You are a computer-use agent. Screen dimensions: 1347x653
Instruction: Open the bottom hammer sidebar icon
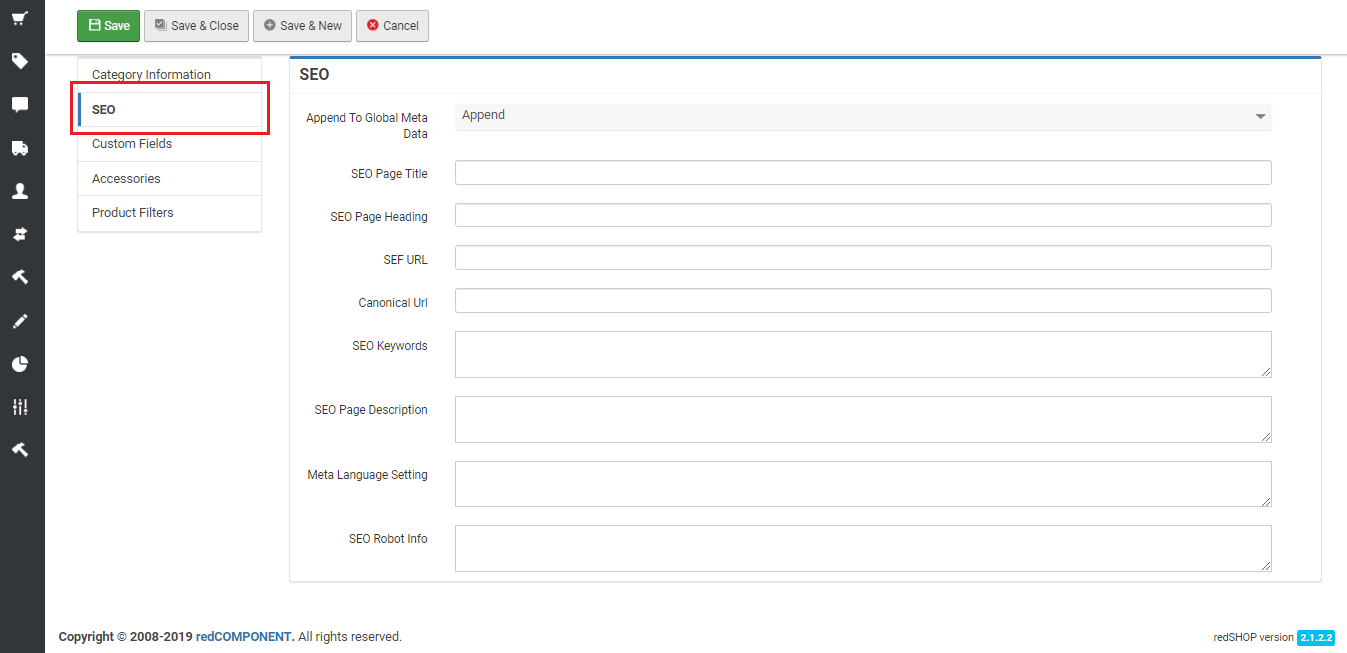pos(20,450)
